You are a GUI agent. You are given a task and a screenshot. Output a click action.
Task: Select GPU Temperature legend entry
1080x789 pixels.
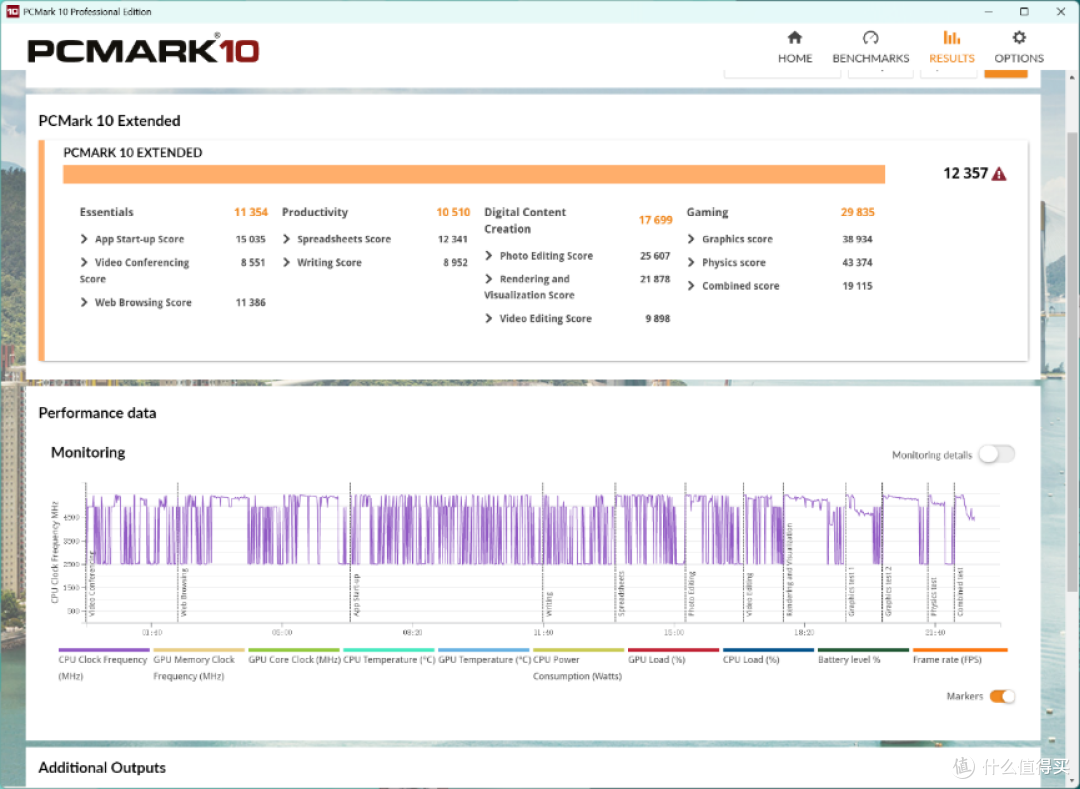tap(484, 659)
